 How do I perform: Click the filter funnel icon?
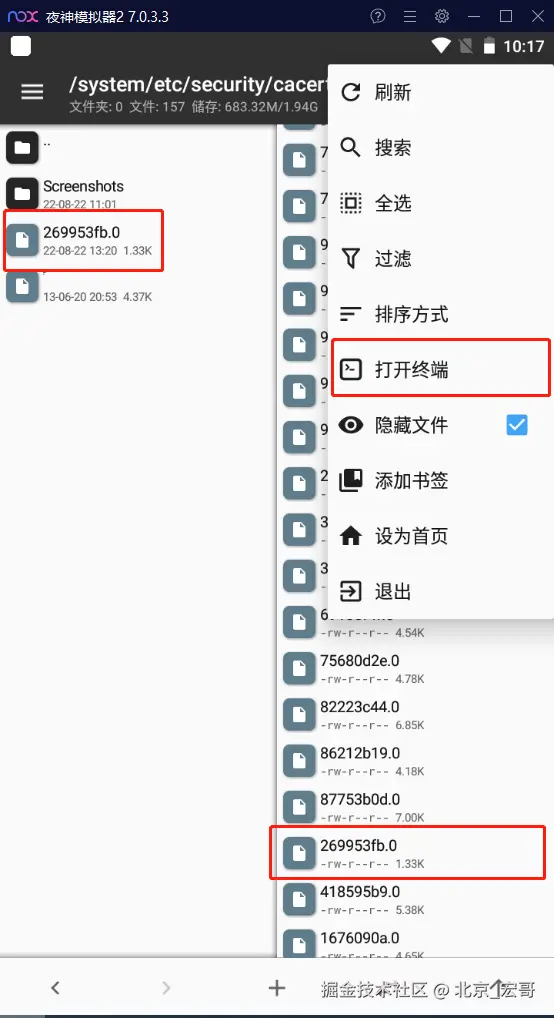(x=351, y=259)
